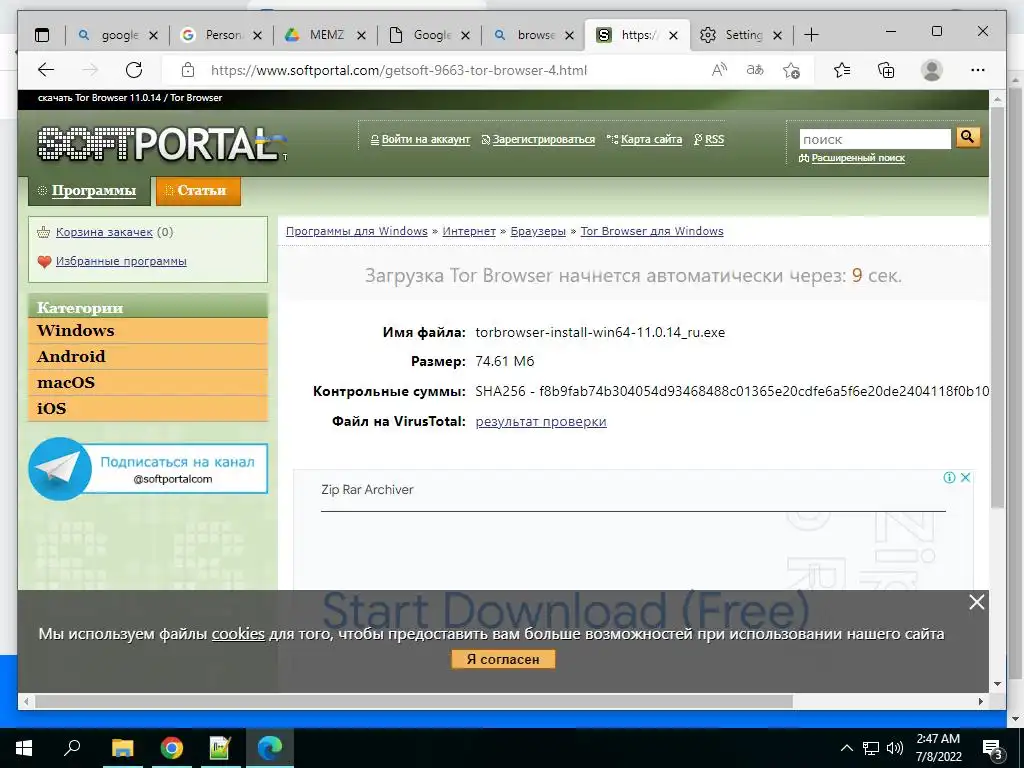The height and width of the screenshot is (768, 1024).
Task: Select Android category
Action: tap(148, 357)
